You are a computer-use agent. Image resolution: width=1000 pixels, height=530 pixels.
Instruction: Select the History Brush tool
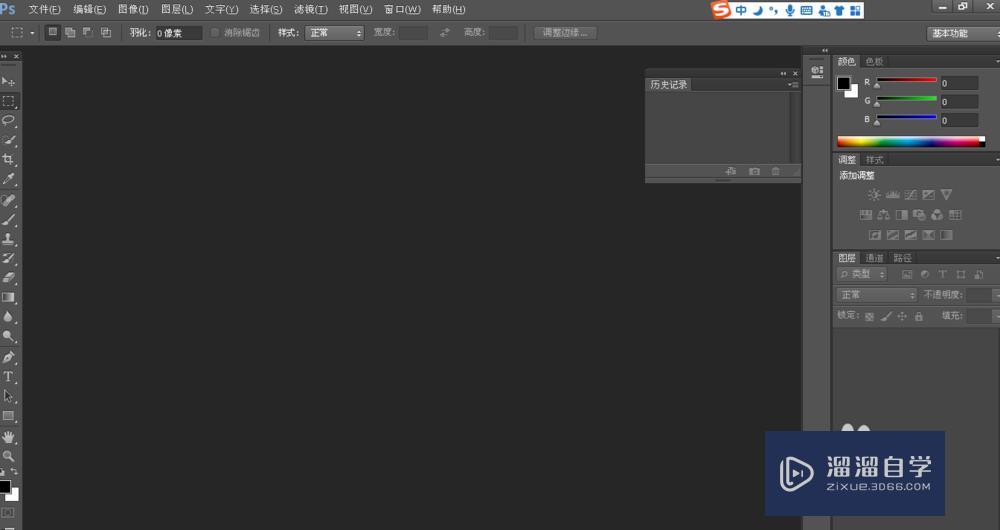click(x=8, y=258)
